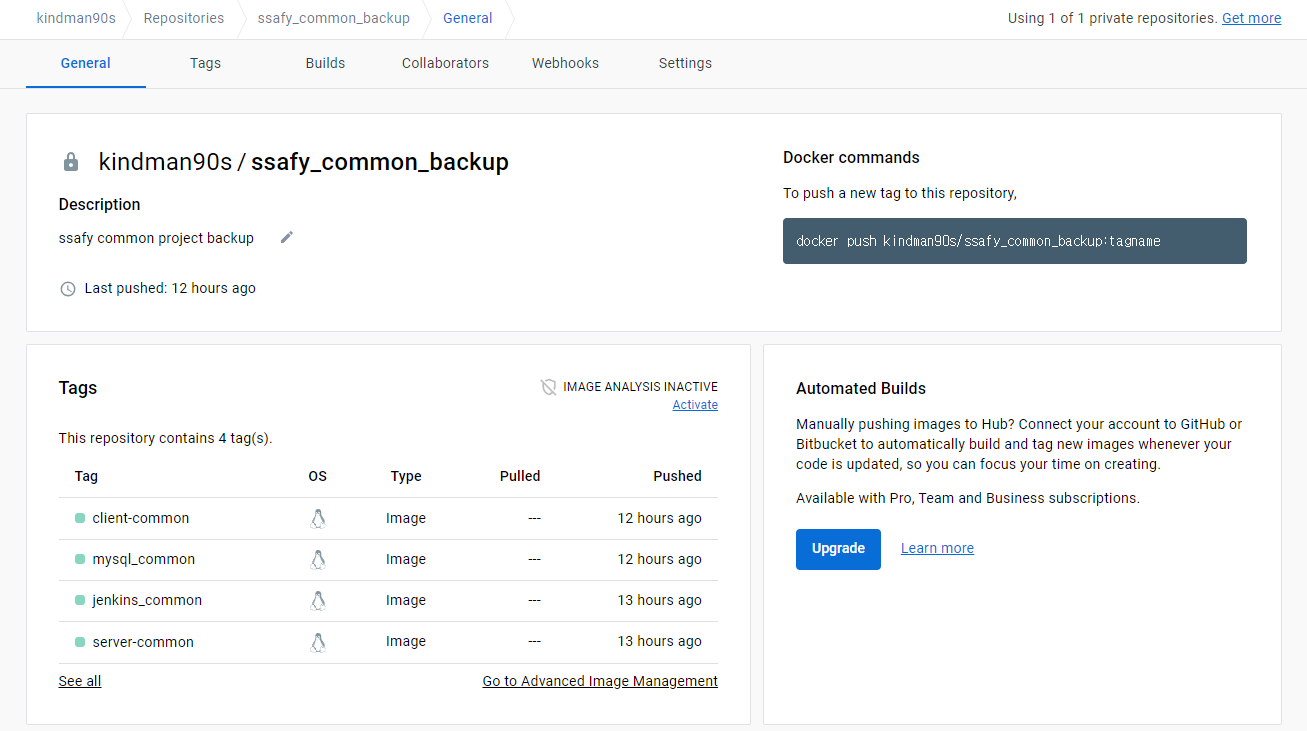Open the Webhooks tab
The width and height of the screenshot is (1307, 731).
point(565,63)
